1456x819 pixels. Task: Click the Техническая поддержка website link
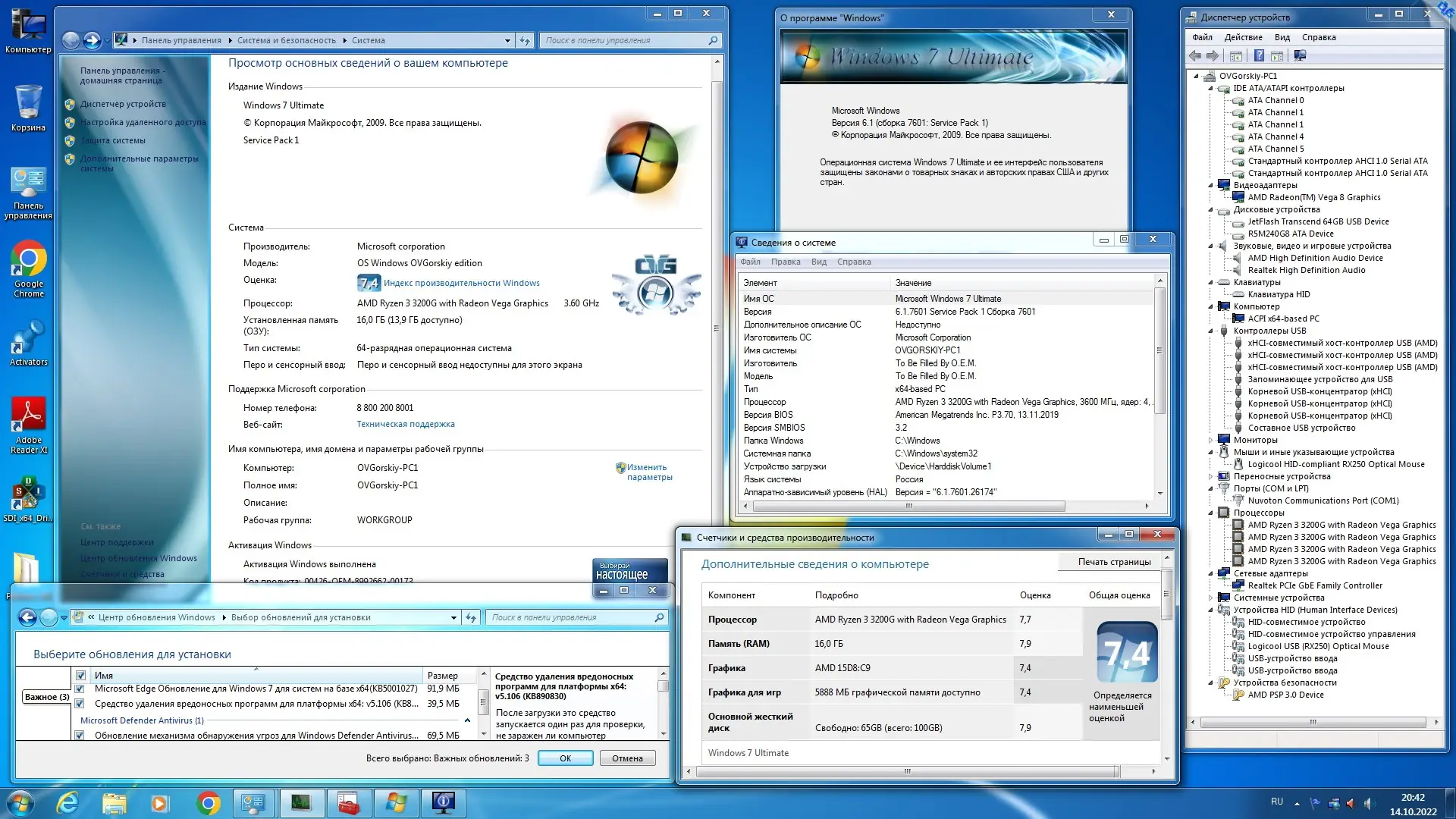click(406, 425)
